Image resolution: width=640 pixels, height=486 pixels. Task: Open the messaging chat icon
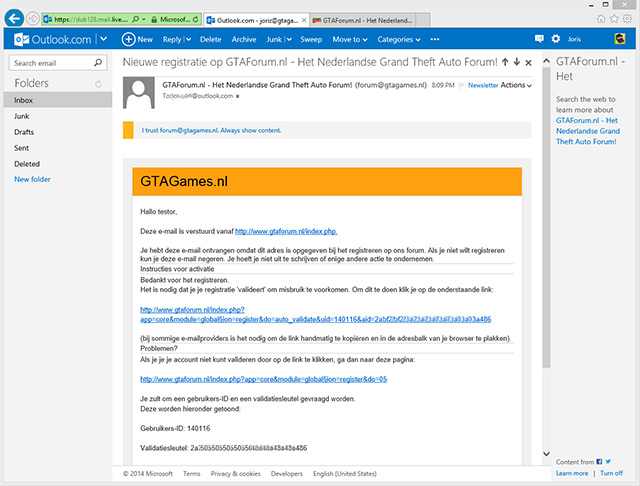point(539,39)
